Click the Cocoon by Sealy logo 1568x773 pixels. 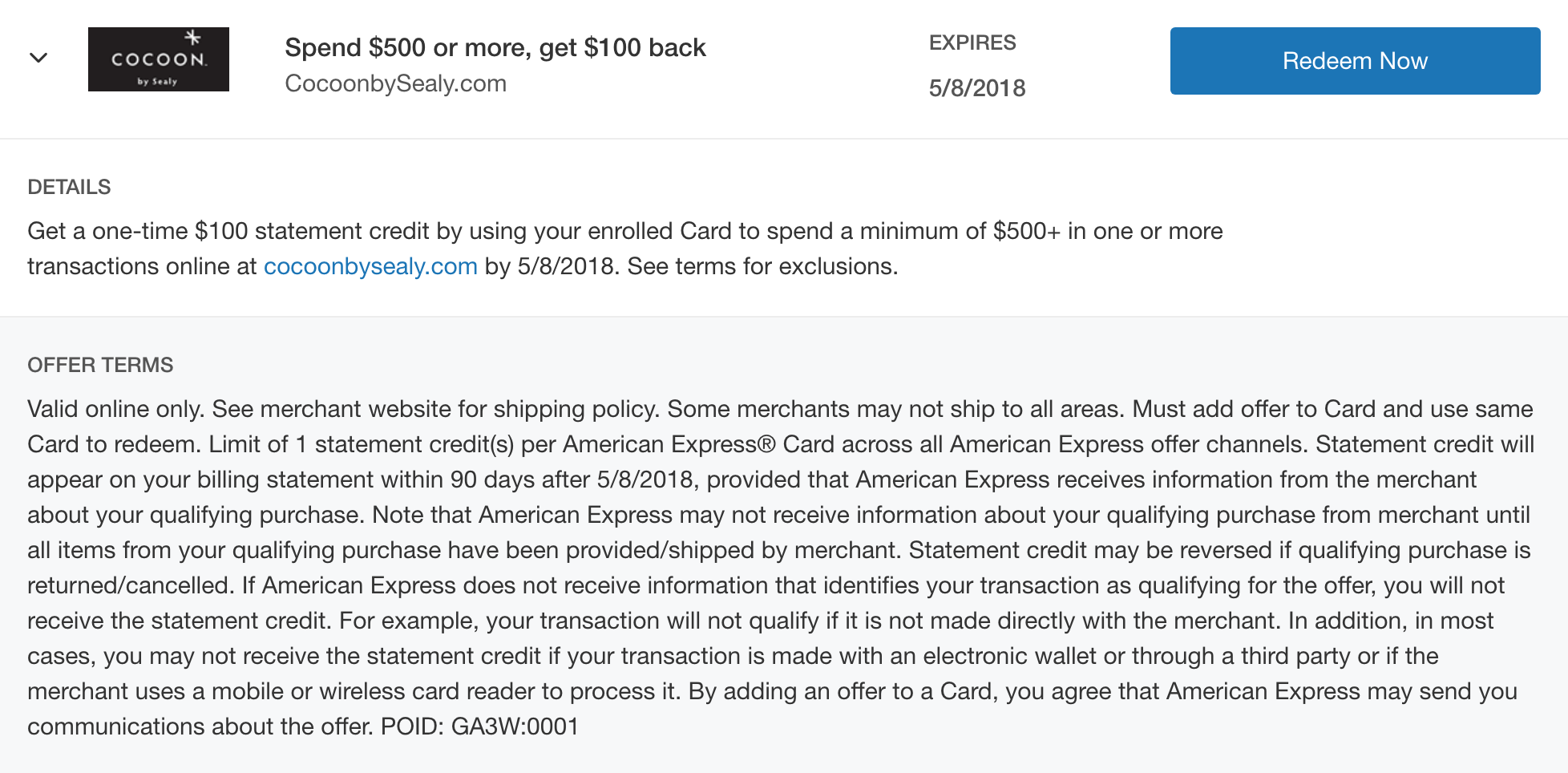[159, 59]
